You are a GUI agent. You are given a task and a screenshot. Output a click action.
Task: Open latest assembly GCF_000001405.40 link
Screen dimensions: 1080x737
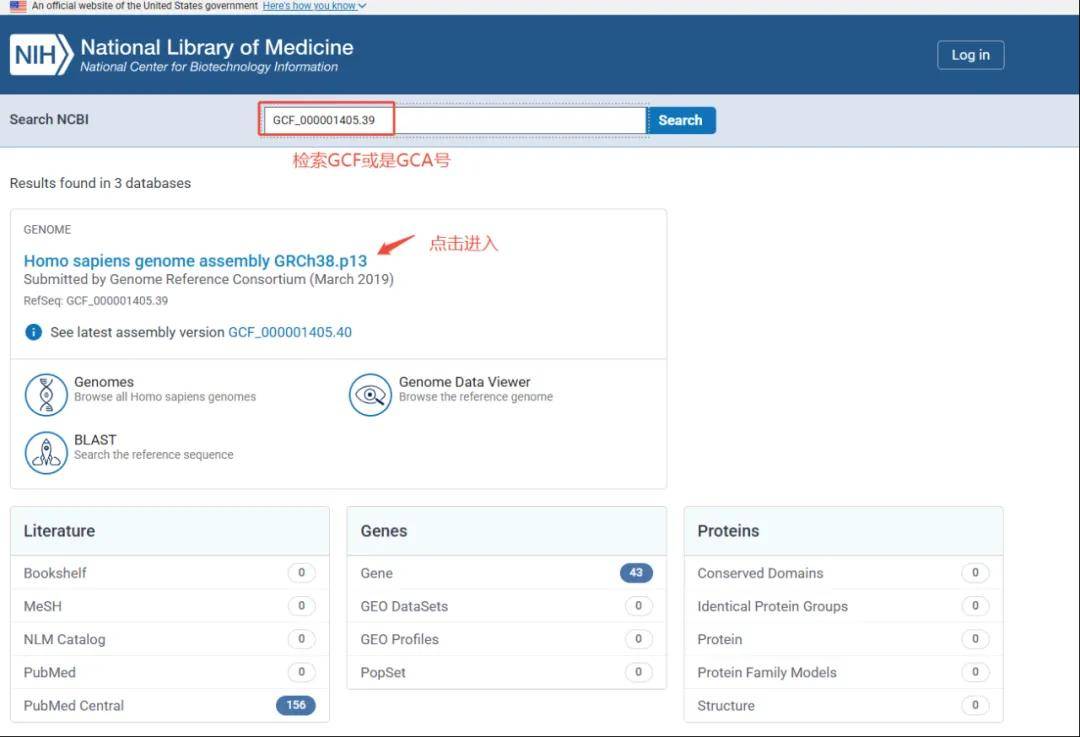(x=290, y=332)
